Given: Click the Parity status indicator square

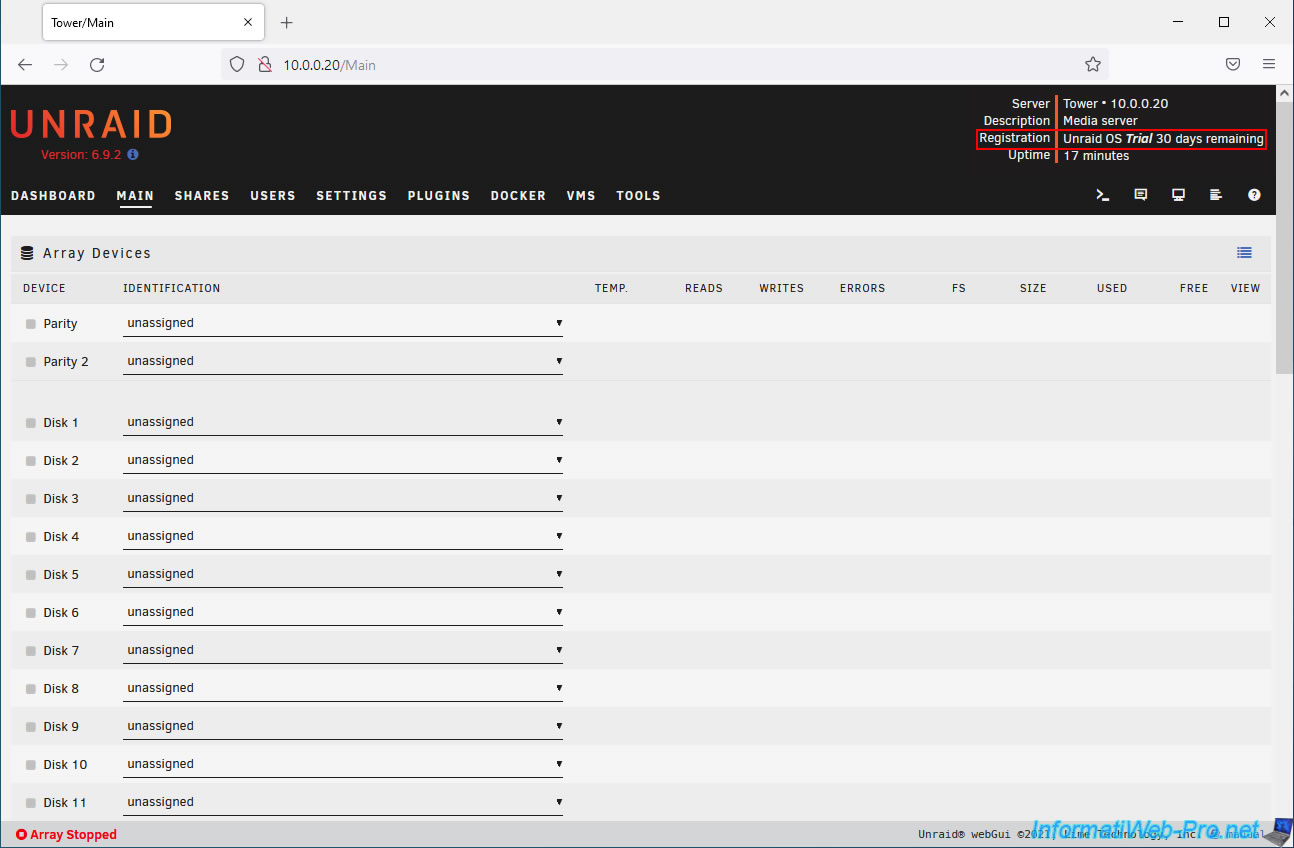Looking at the screenshot, I should [x=31, y=324].
